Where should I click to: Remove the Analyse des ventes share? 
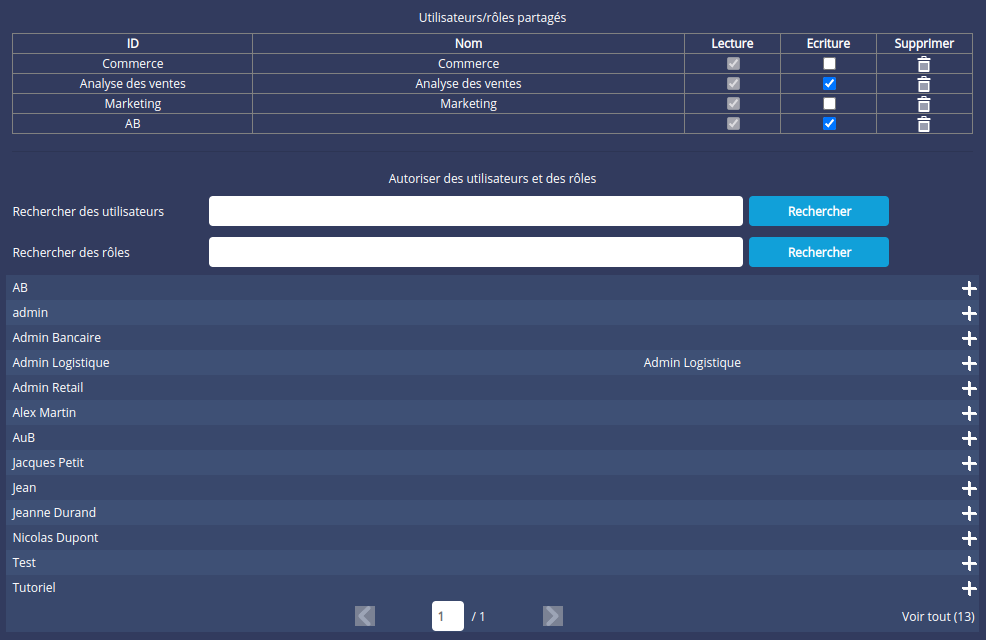pyautogui.click(x=924, y=84)
